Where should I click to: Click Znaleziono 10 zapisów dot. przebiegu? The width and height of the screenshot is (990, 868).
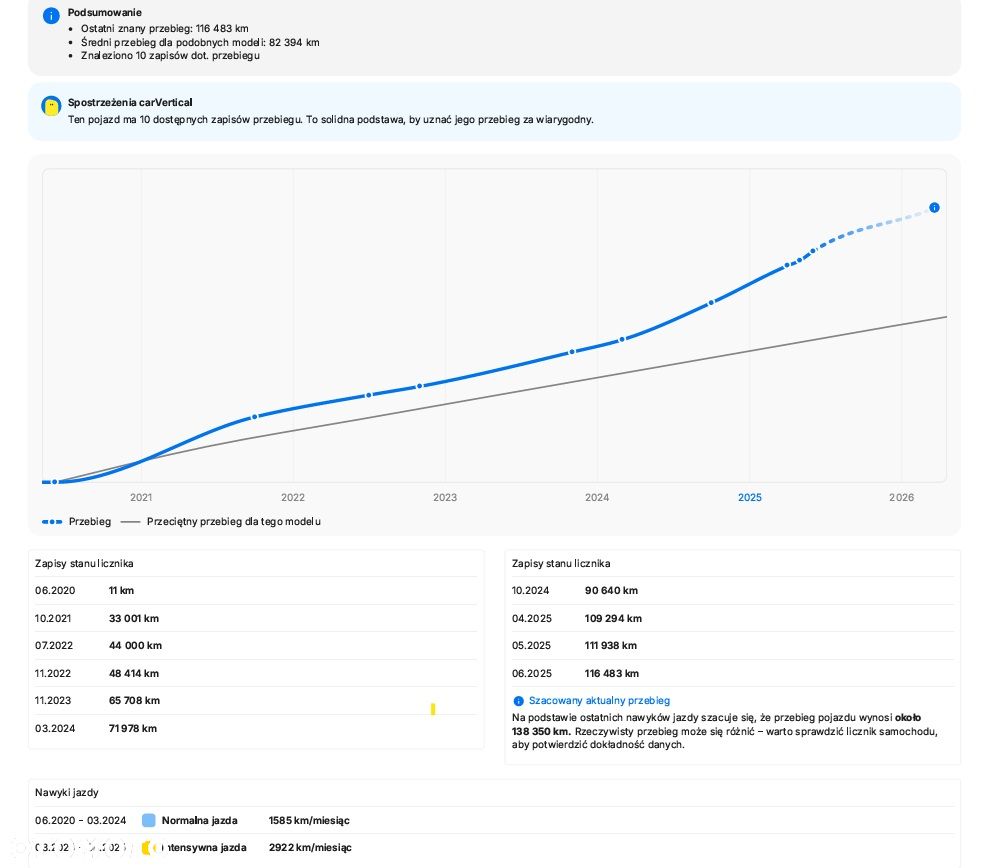click(x=170, y=56)
